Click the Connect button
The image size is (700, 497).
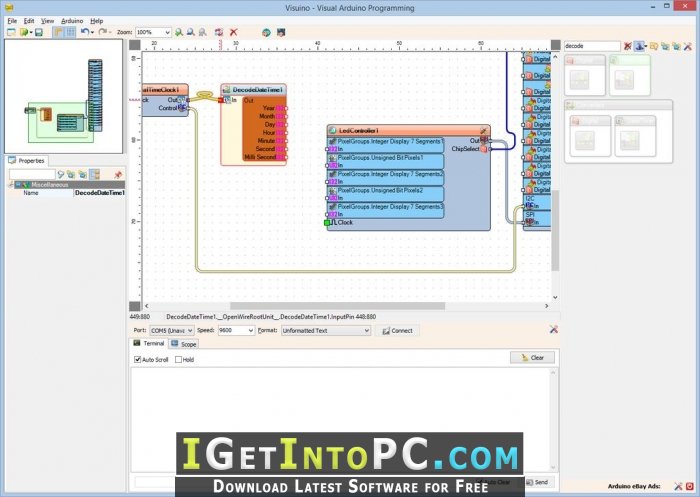point(397,330)
